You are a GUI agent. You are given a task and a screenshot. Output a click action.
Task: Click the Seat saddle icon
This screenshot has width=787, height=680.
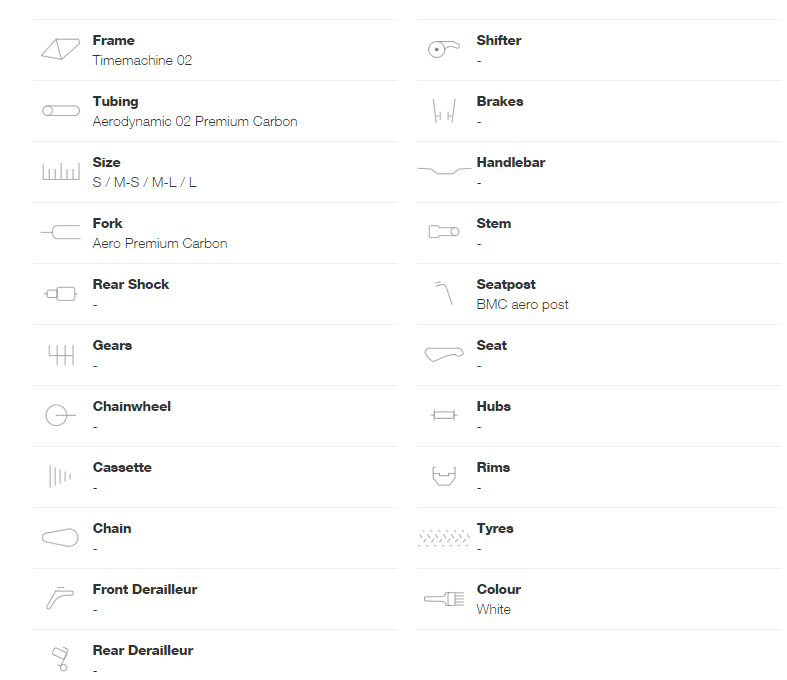click(444, 354)
